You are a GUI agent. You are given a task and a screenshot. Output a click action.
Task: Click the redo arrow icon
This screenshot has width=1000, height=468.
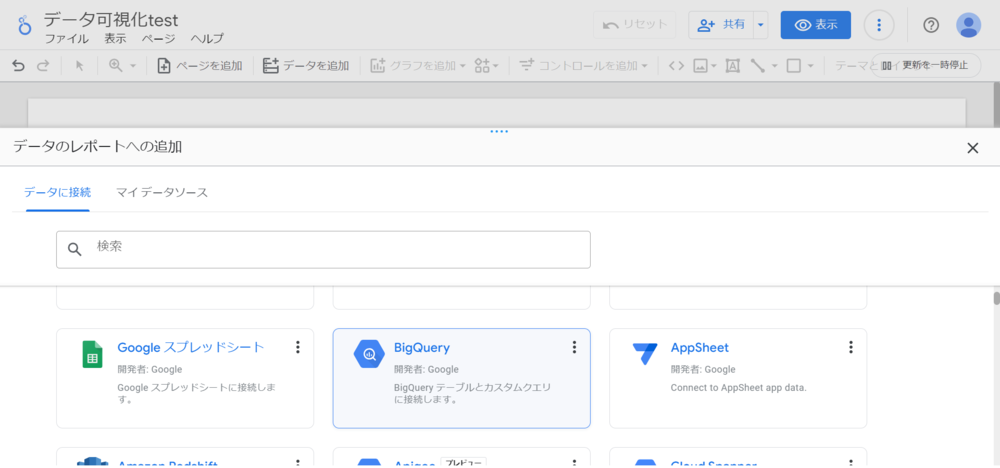42,66
